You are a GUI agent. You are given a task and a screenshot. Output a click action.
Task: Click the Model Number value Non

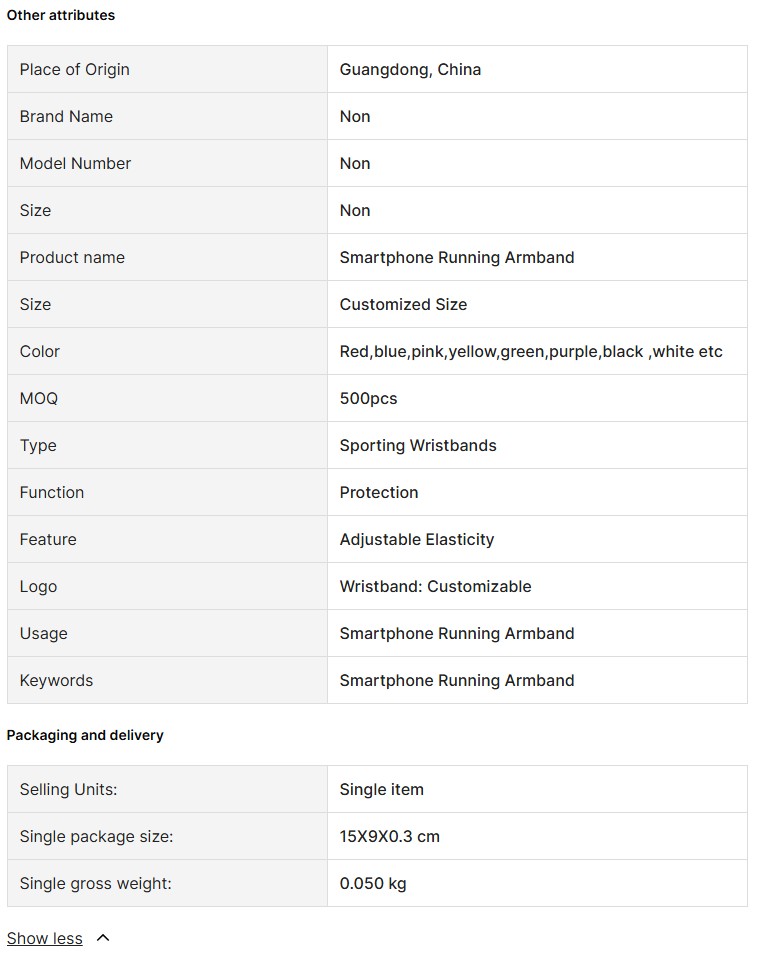pos(355,163)
